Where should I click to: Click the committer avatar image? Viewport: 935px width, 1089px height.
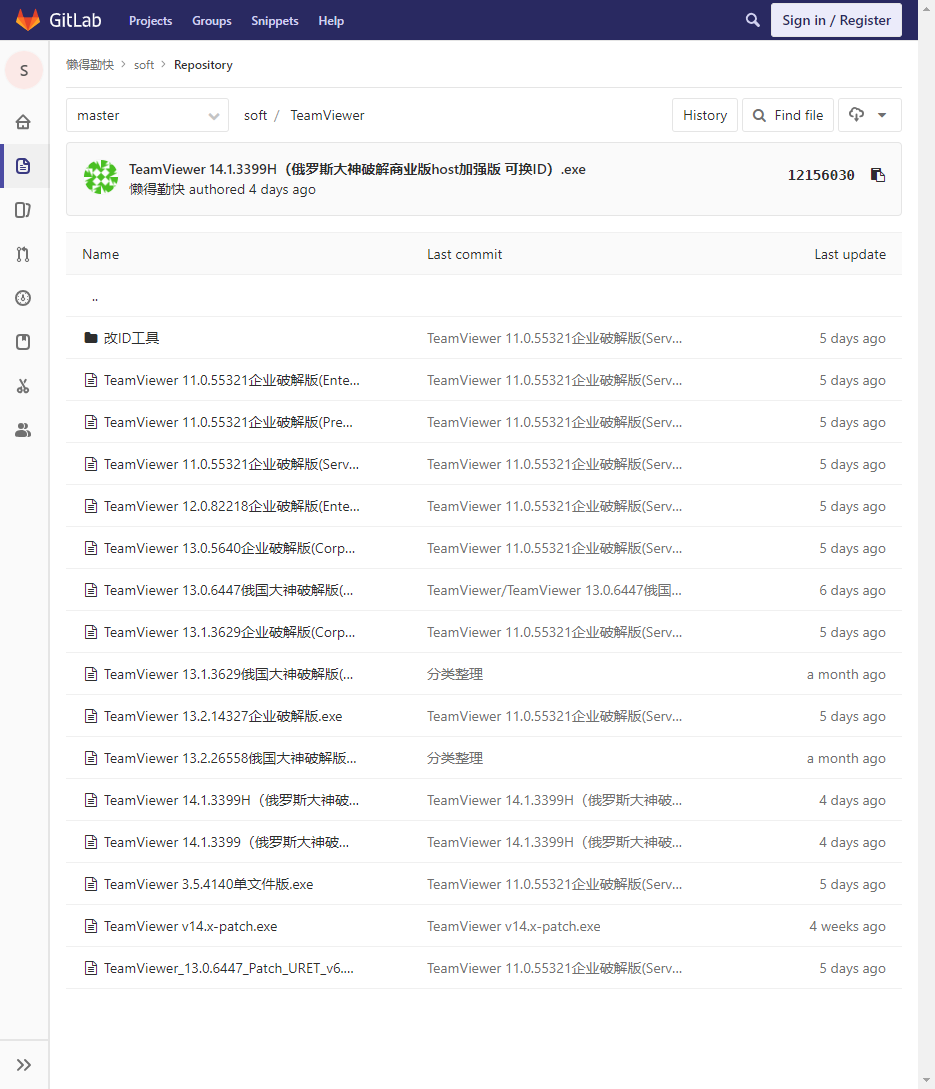[101, 177]
